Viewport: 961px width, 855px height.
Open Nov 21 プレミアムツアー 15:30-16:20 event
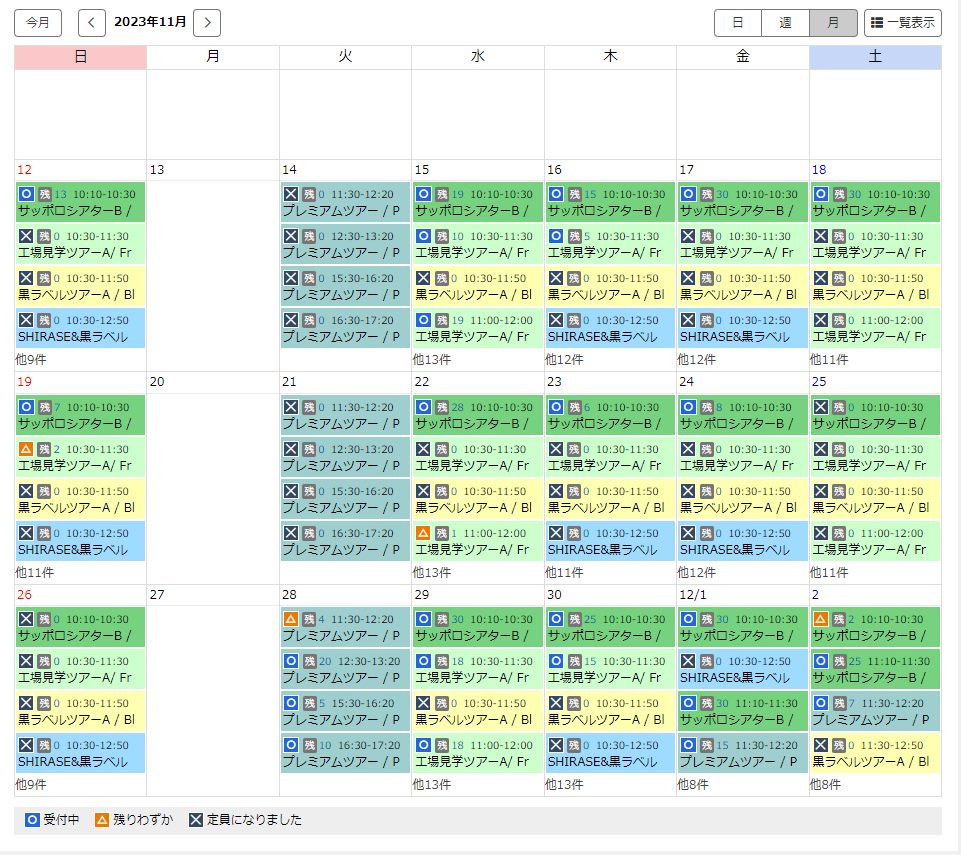pyautogui.click(x=345, y=499)
